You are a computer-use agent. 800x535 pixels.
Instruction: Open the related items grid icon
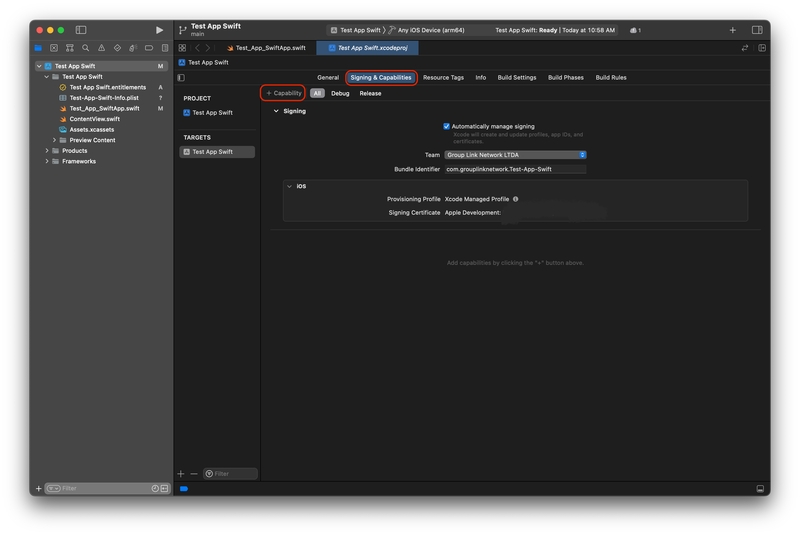(182, 48)
